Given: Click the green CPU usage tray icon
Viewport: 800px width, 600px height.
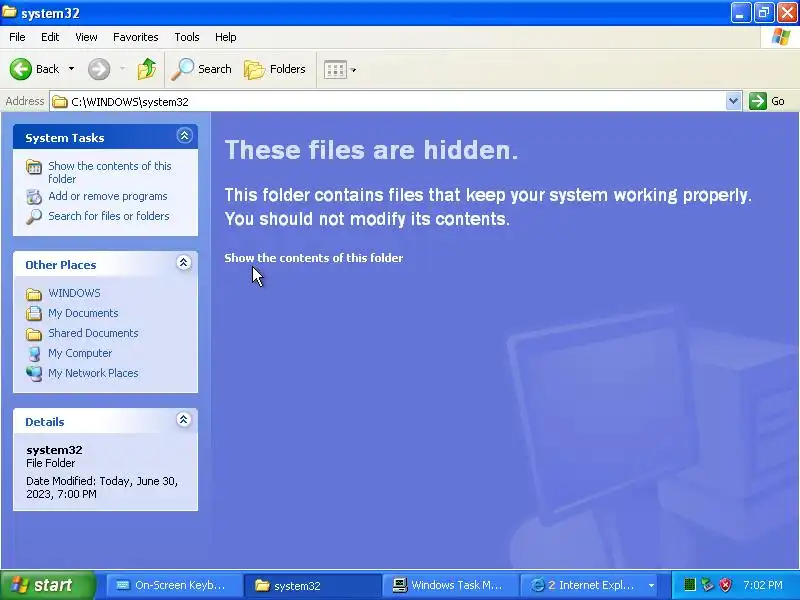Looking at the screenshot, I should point(689,585).
